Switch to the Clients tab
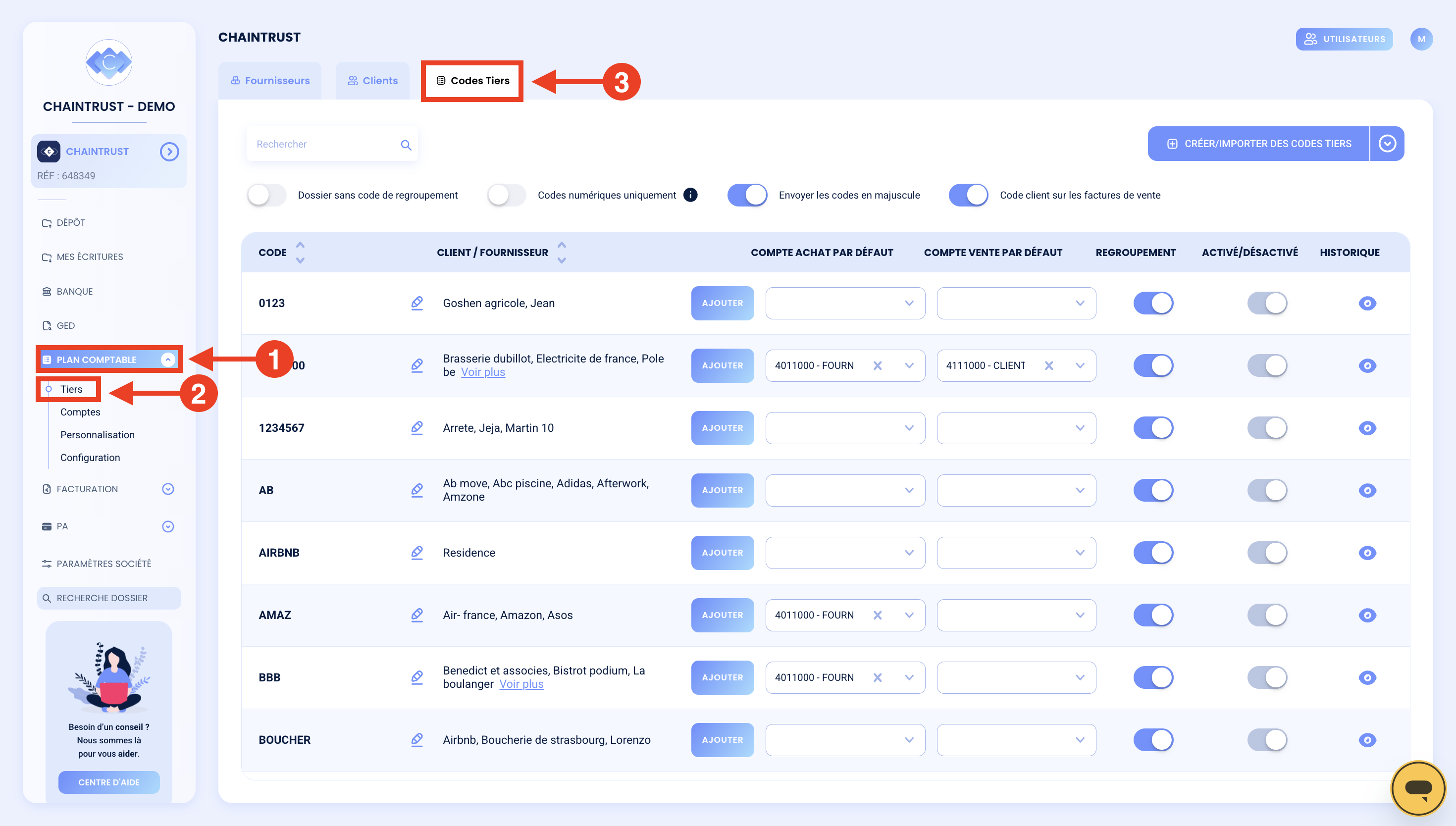This screenshot has width=1456, height=826. point(372,81)
